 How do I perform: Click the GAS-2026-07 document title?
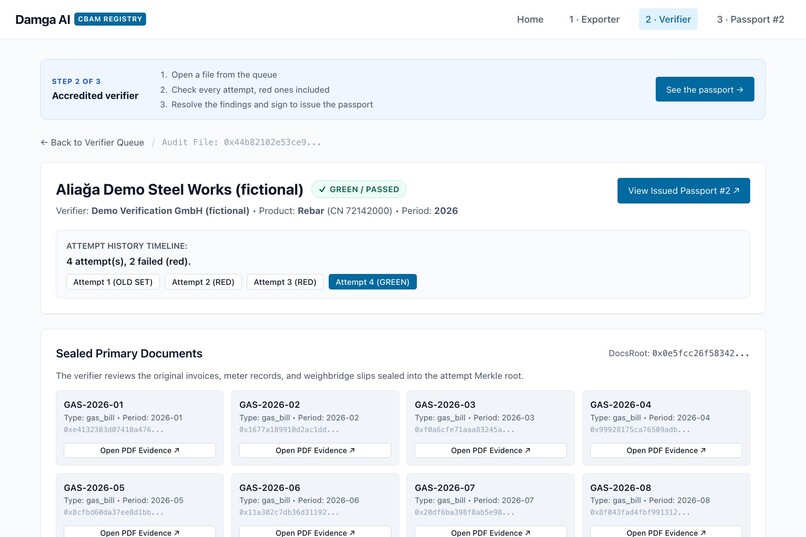pyautogui.click(x=445, y=488)
